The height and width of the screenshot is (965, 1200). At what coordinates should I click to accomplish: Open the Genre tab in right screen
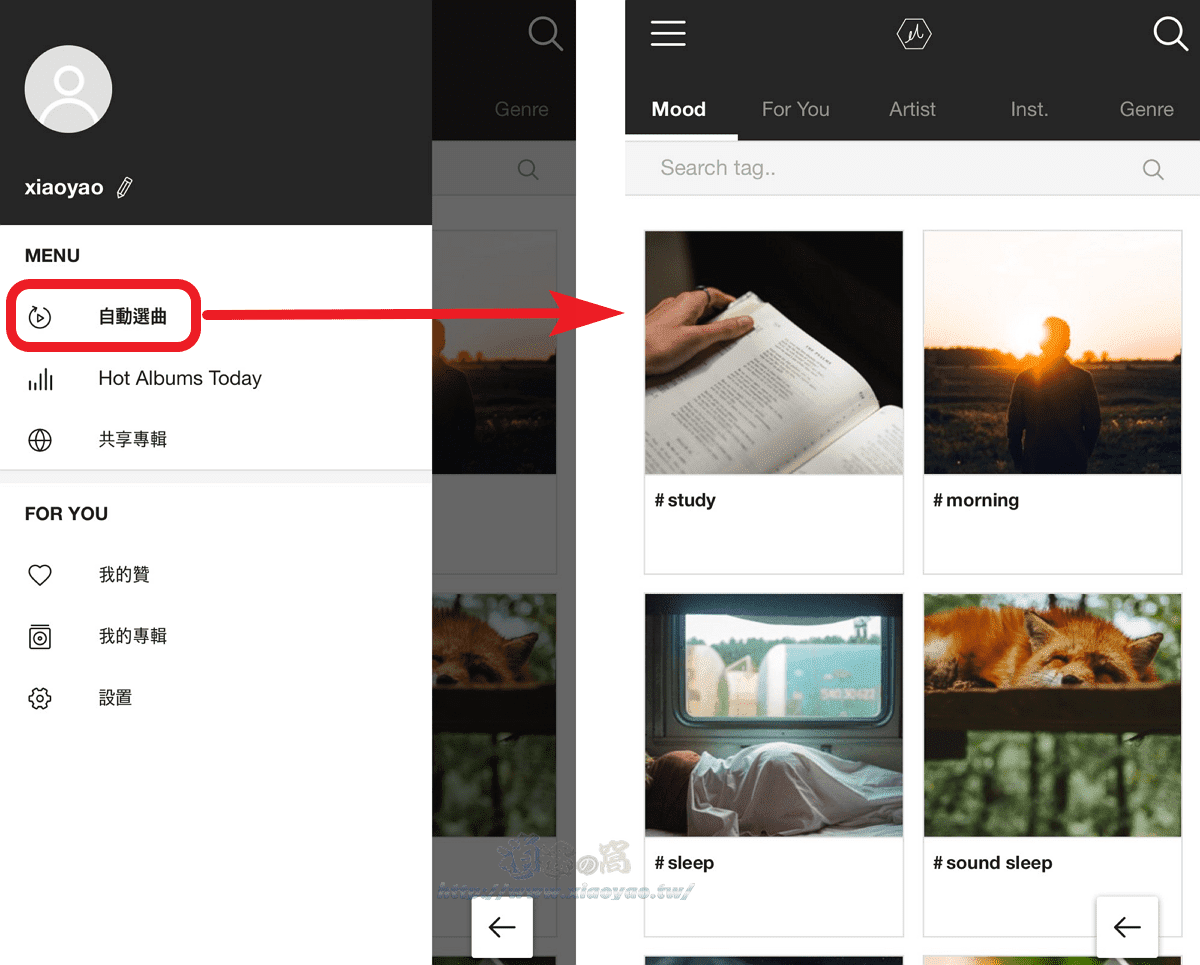click(x=1147, y=109)
